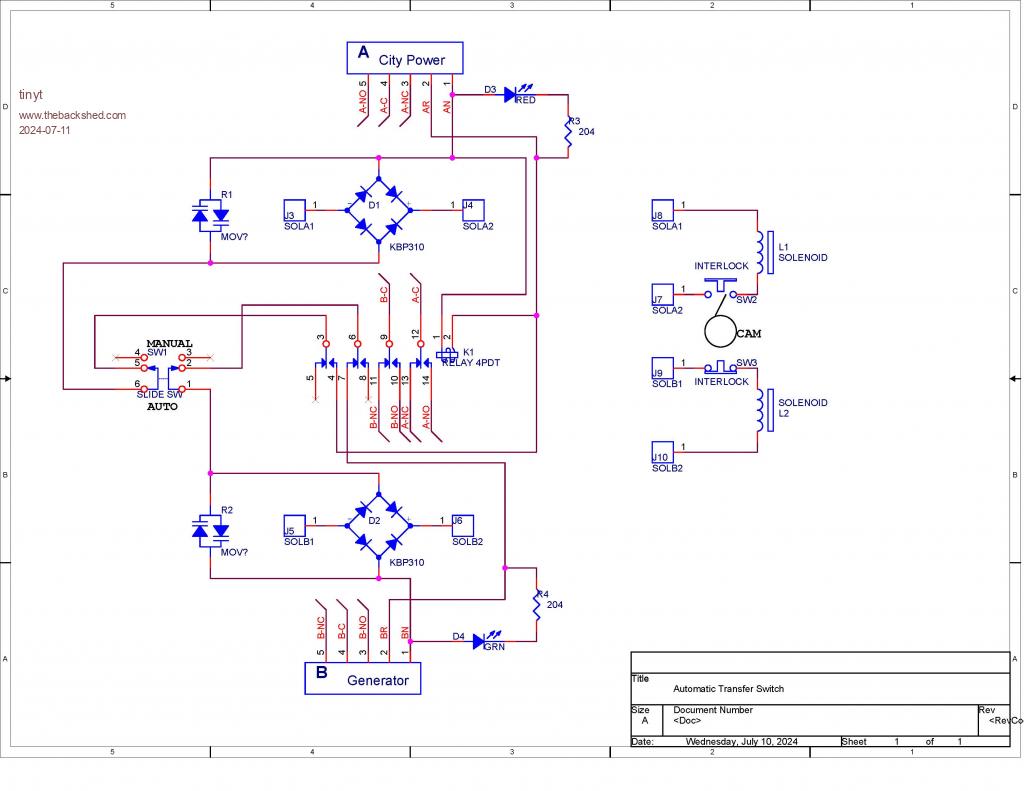Screen dimensions: 1024x791
Task: Select the City Power connector block
Action: (406, 58)
